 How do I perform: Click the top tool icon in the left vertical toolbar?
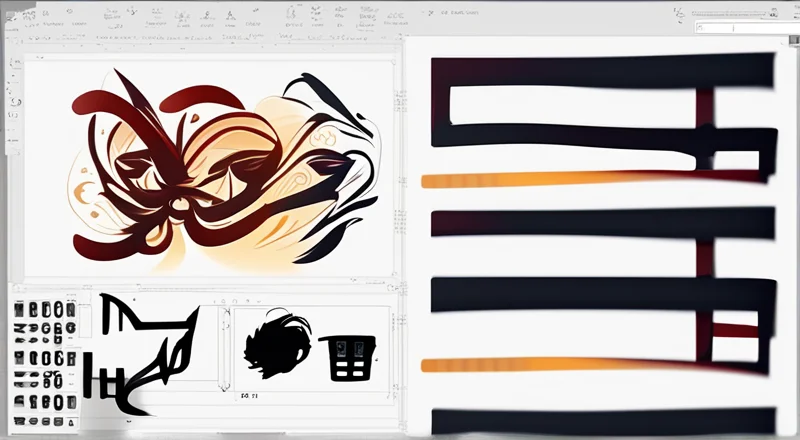pos(13,62)
